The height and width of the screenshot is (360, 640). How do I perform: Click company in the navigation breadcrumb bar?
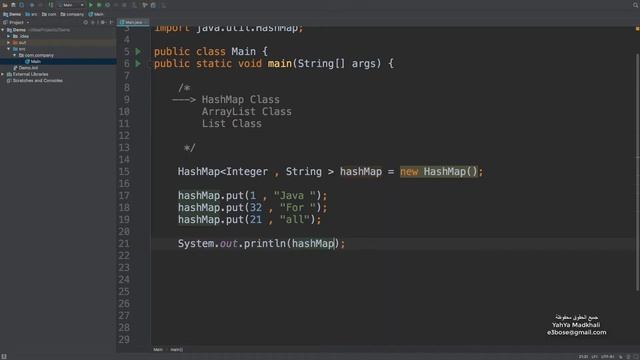point(72,14)
